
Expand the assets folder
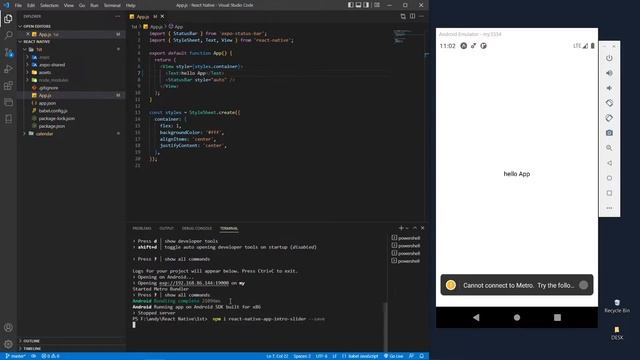(28, 73)
